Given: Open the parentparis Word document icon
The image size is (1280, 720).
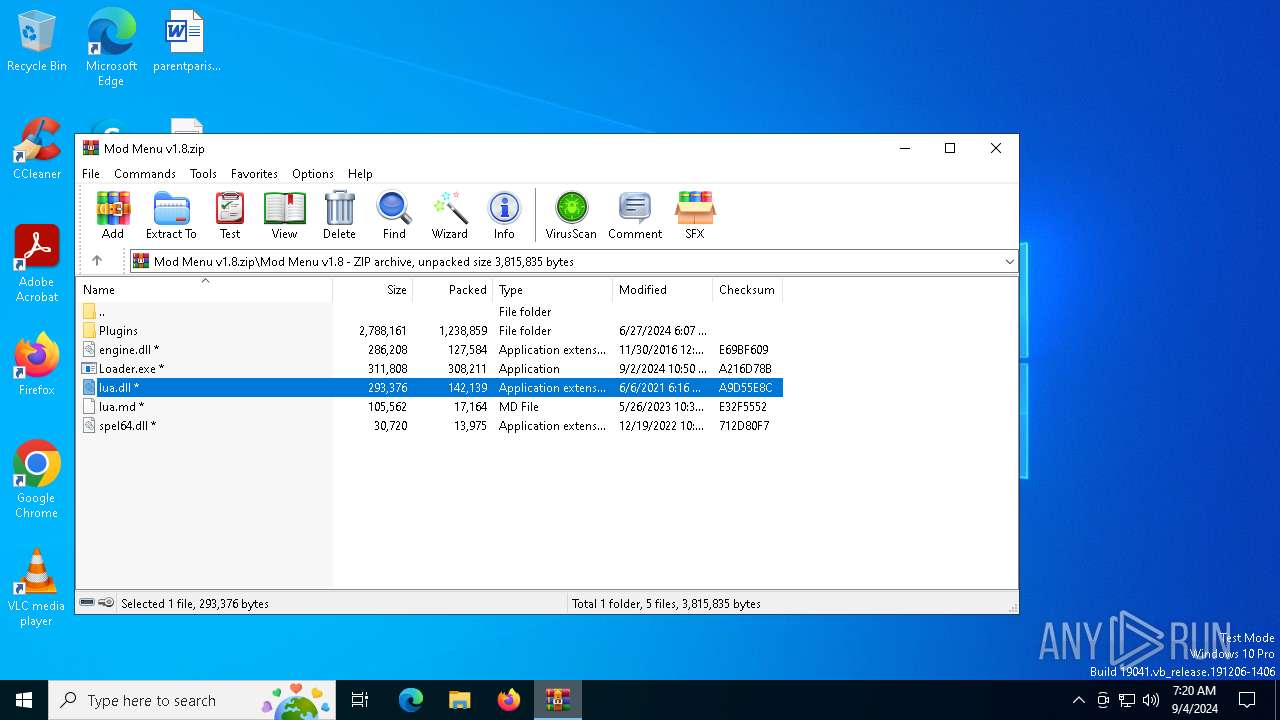Looking at the screenshot, I should click(186, 42).
